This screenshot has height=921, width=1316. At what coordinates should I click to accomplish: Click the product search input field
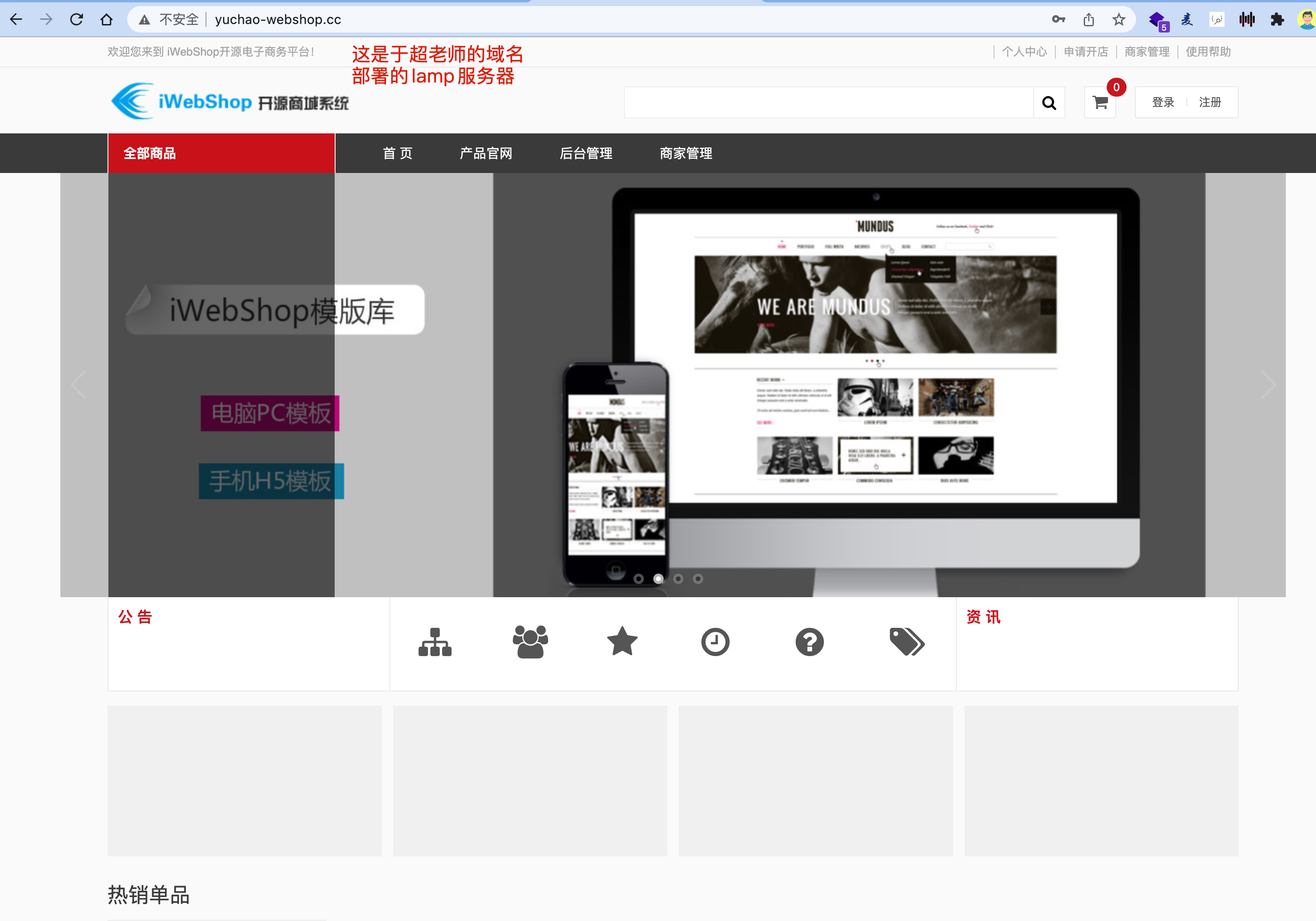coord(828,103)
